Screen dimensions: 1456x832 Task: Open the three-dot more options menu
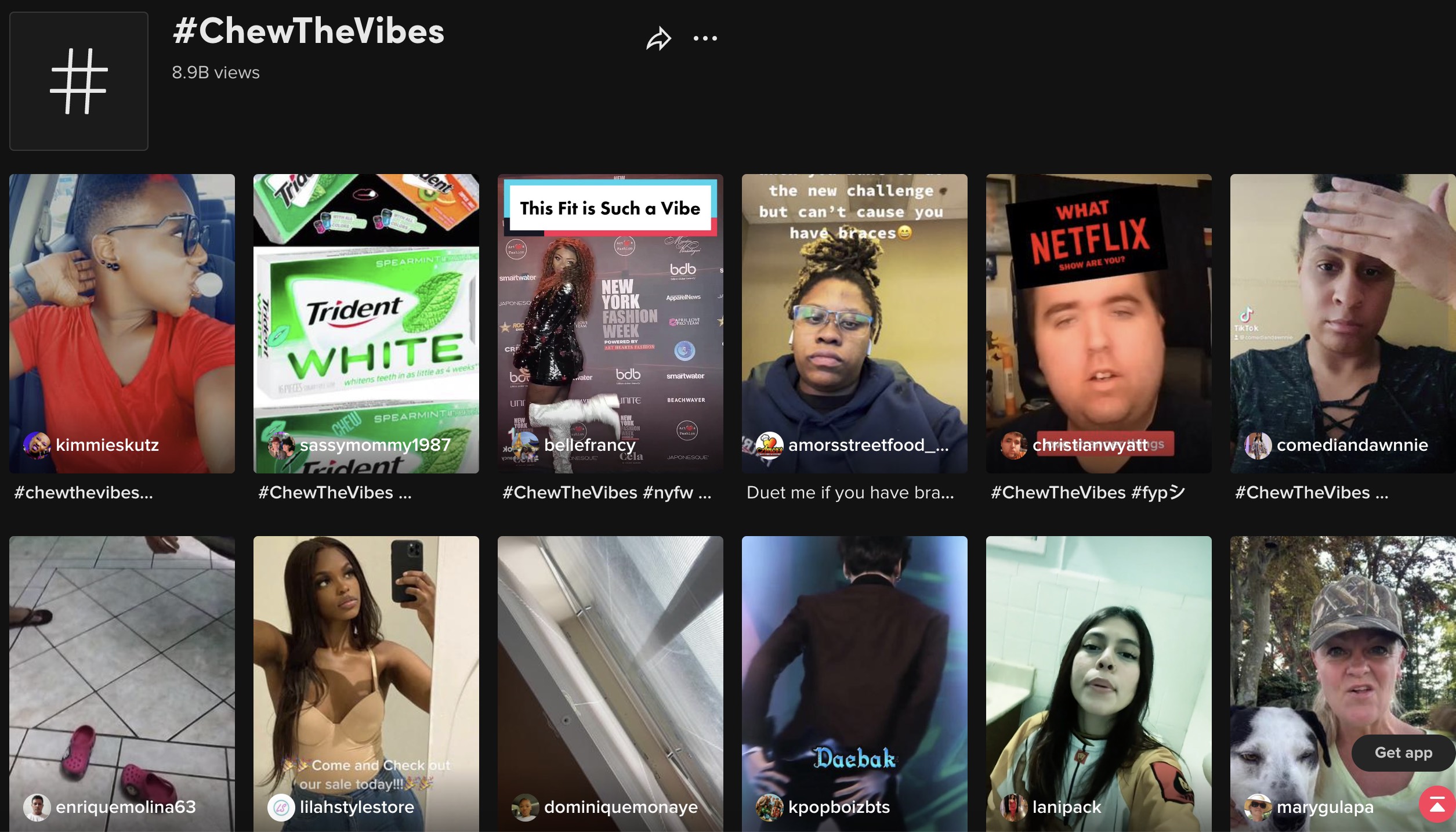click(705, 39)
